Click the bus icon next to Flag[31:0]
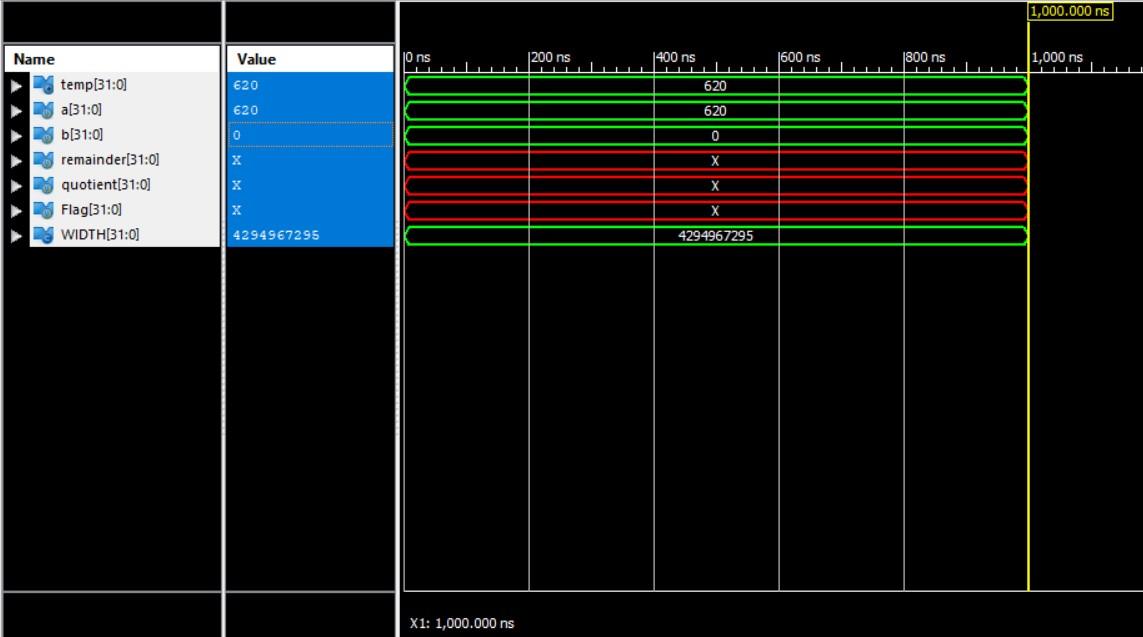This screenshot has width=1143, height=637. coord(44,210)
